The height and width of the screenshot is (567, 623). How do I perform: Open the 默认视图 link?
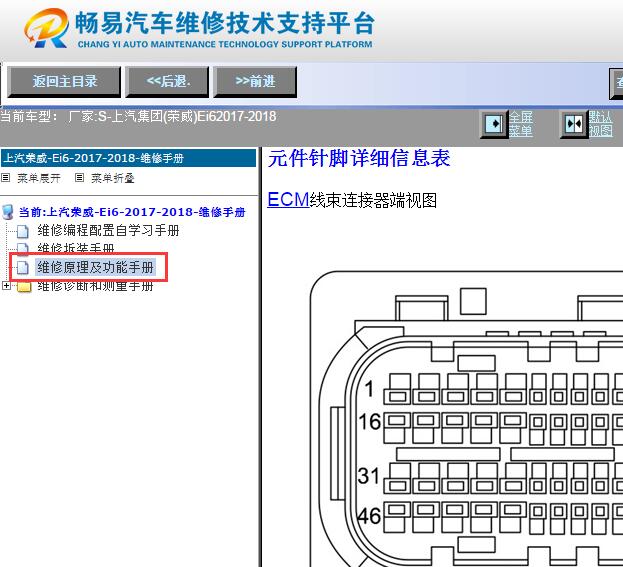tap(601, 124)
